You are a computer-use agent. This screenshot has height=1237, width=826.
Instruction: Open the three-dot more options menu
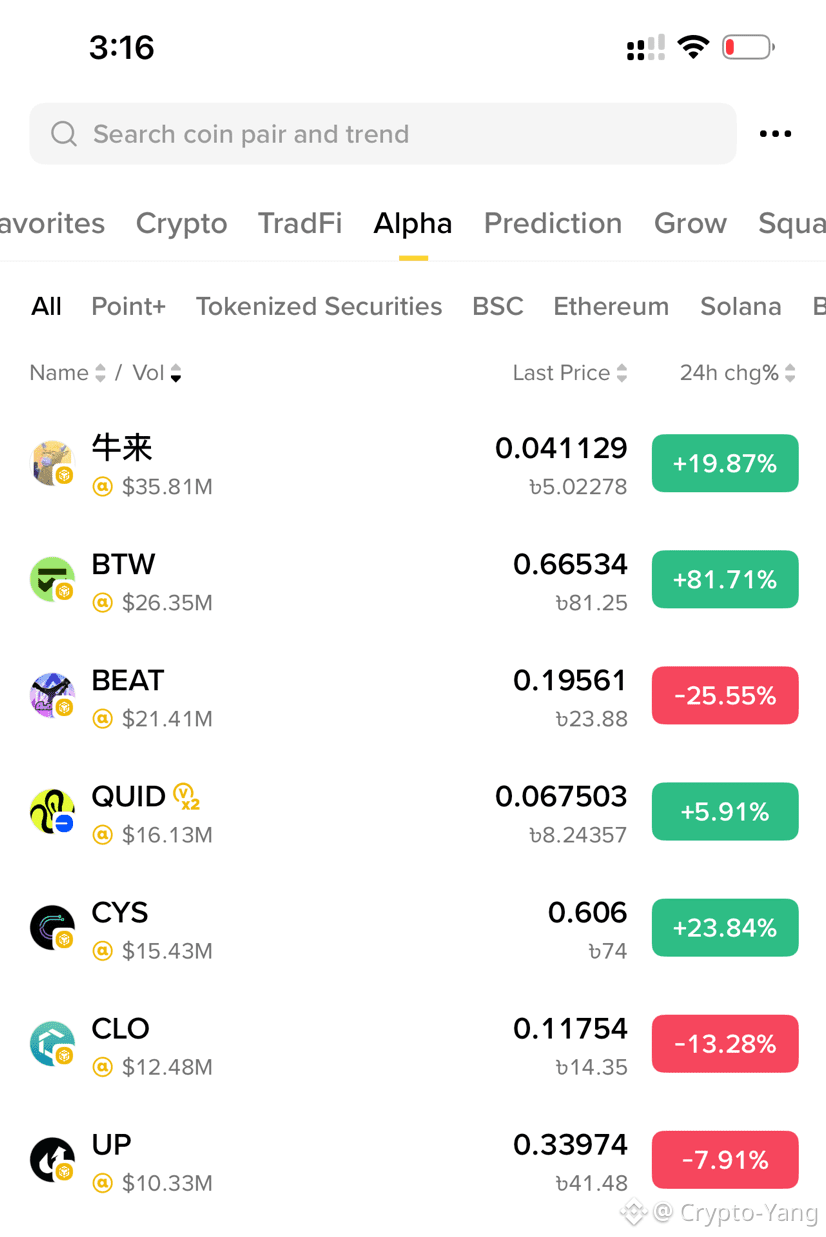[775, 134]
